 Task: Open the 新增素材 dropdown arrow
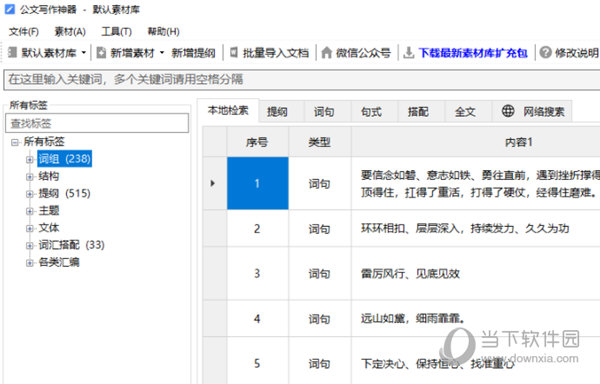(162, 53)
